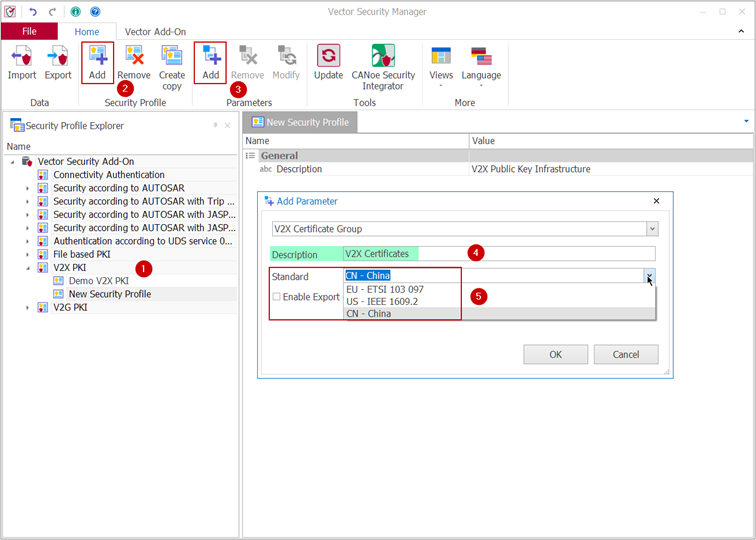Click the Undo arrow in title bar
The width and height of the screenshot is (756, 540).
coord(33,12)
